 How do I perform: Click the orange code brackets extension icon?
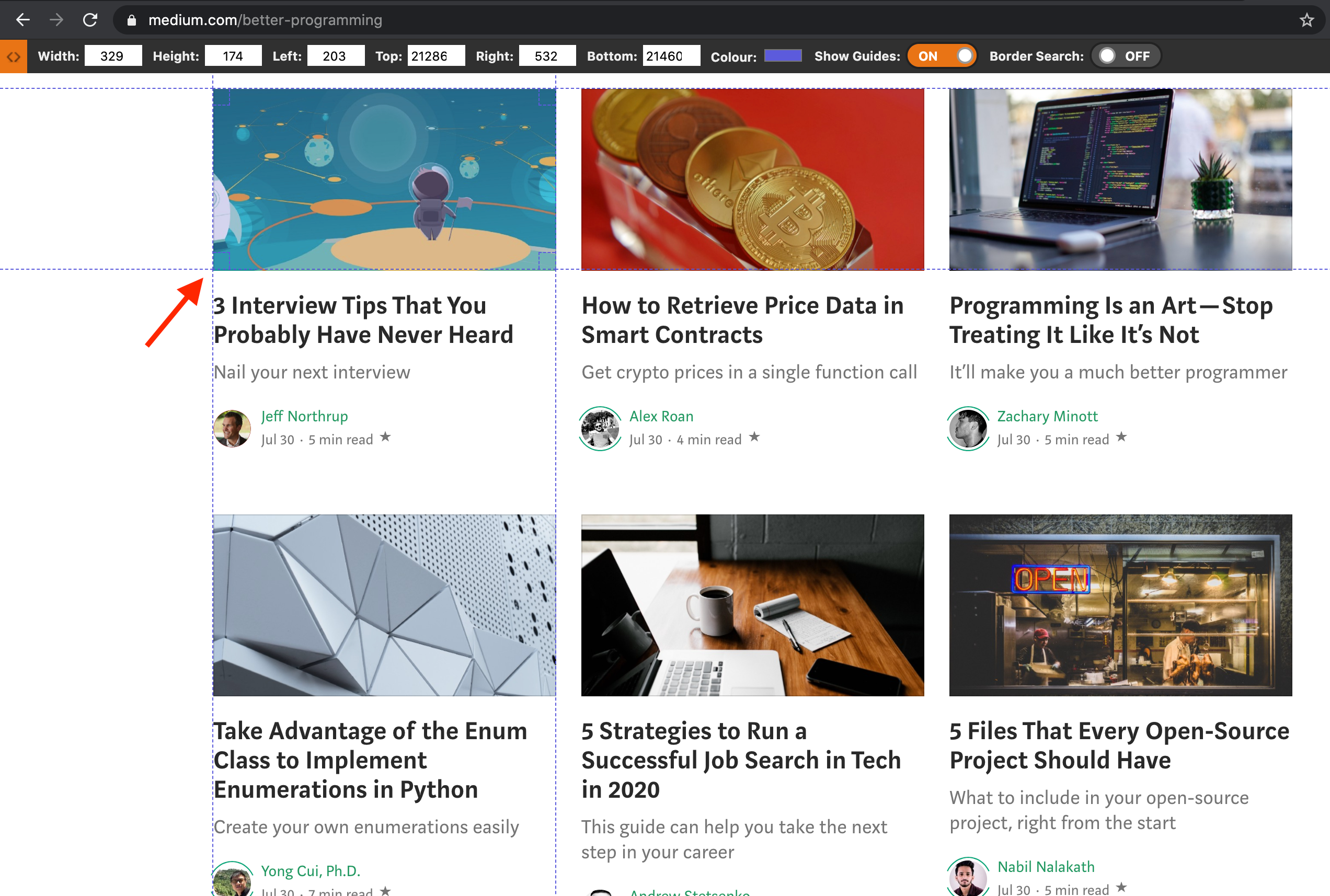(13, 56)
